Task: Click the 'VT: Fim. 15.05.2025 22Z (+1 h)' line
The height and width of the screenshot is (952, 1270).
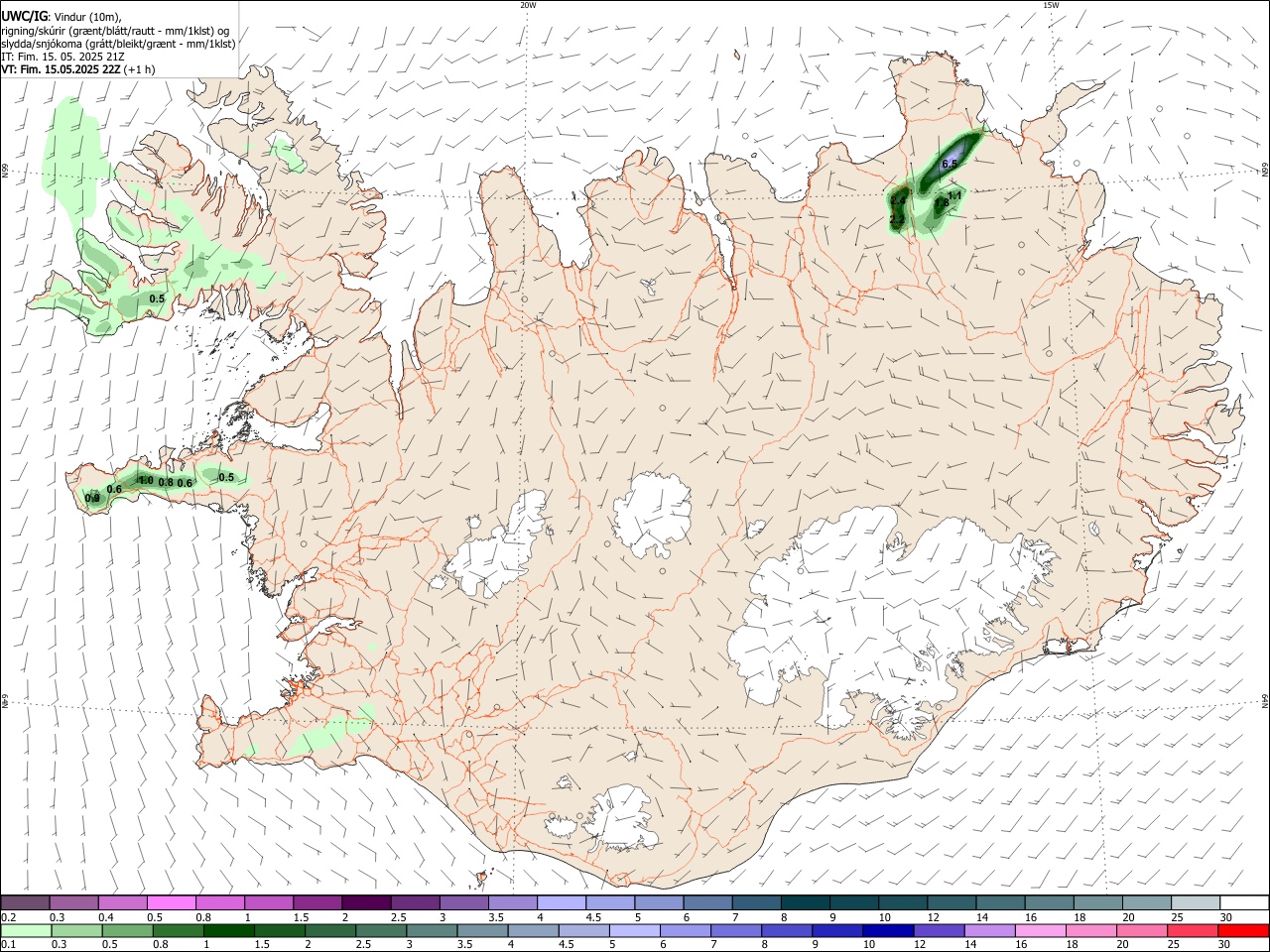Action: click(78, 70)
